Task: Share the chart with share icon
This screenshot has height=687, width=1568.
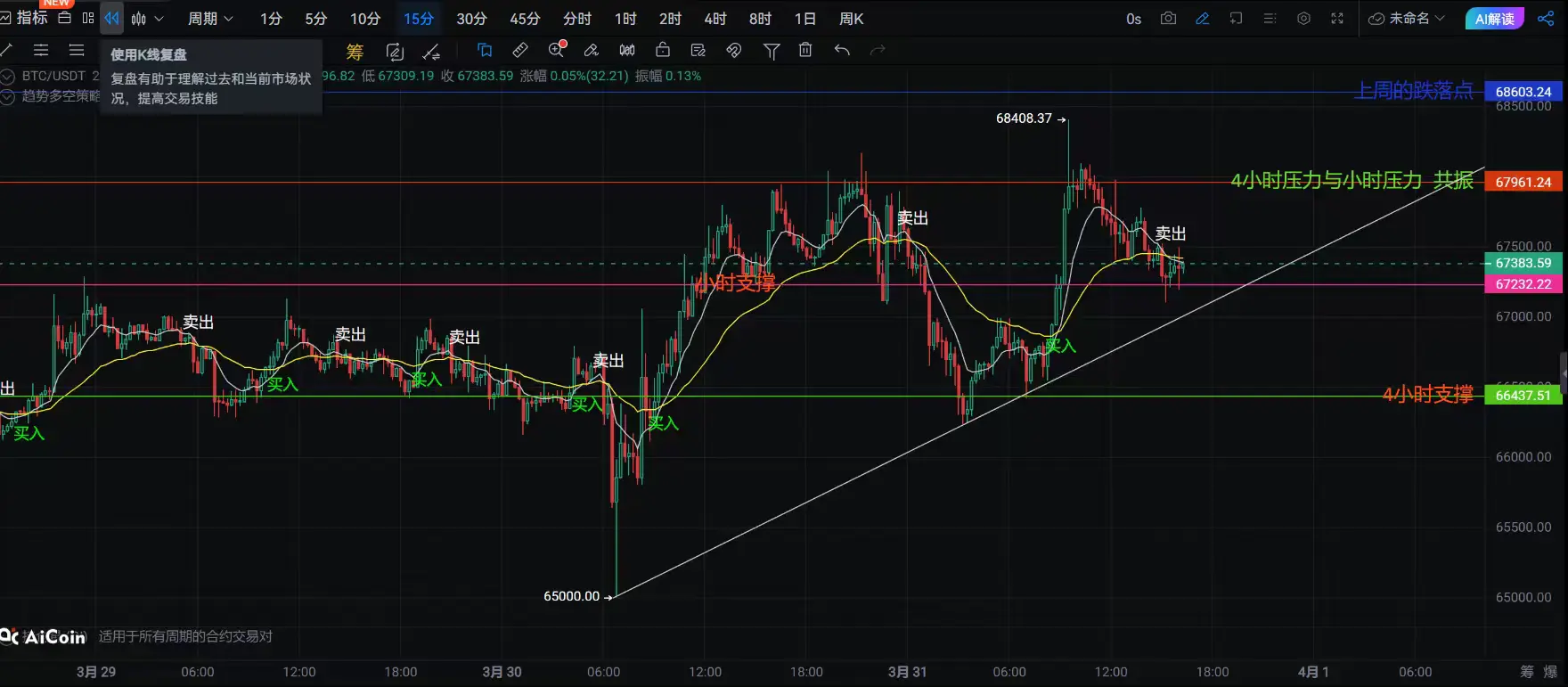Action: click(x=1546, y=18)
